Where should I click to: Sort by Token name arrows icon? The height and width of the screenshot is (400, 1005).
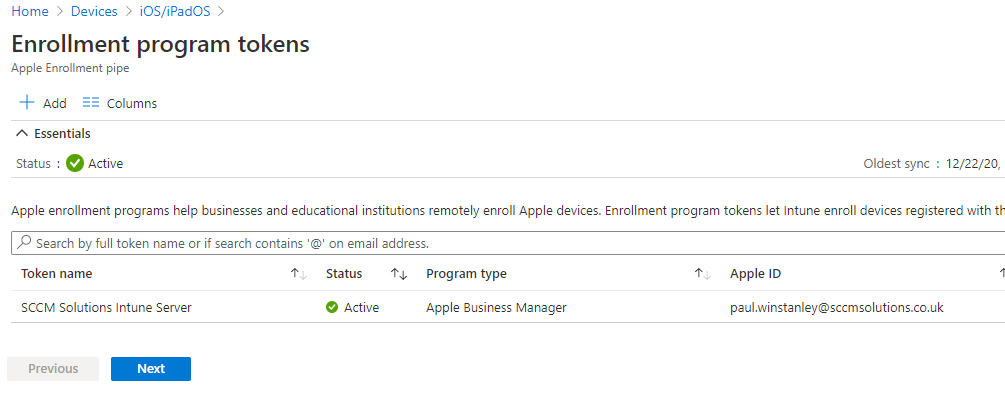pyautogui.click(x=298, y=274)
